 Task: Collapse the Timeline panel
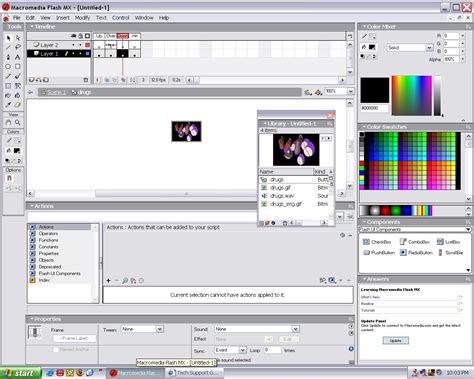32,26
